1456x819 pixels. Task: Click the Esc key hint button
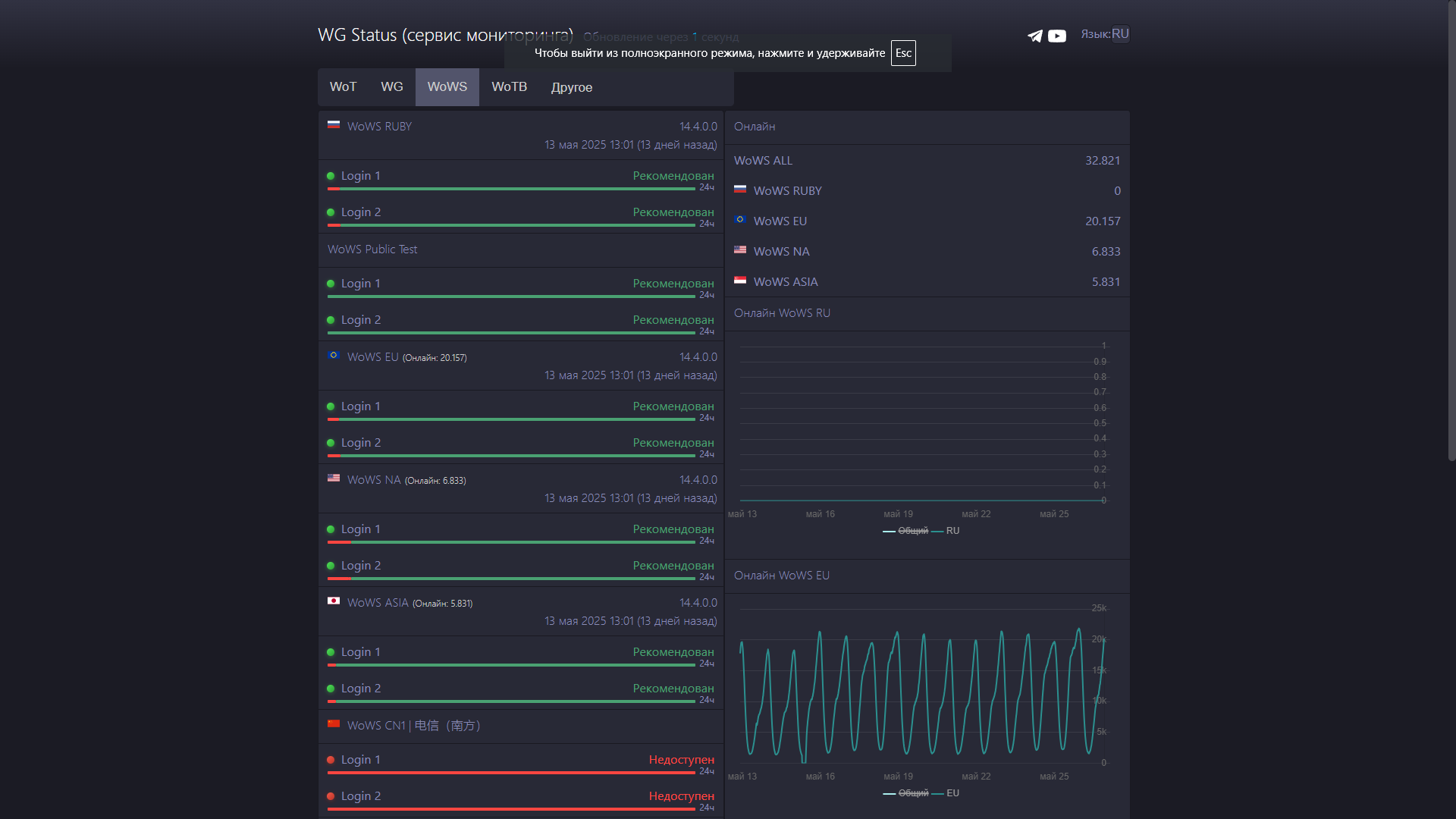tap(903, 53)
